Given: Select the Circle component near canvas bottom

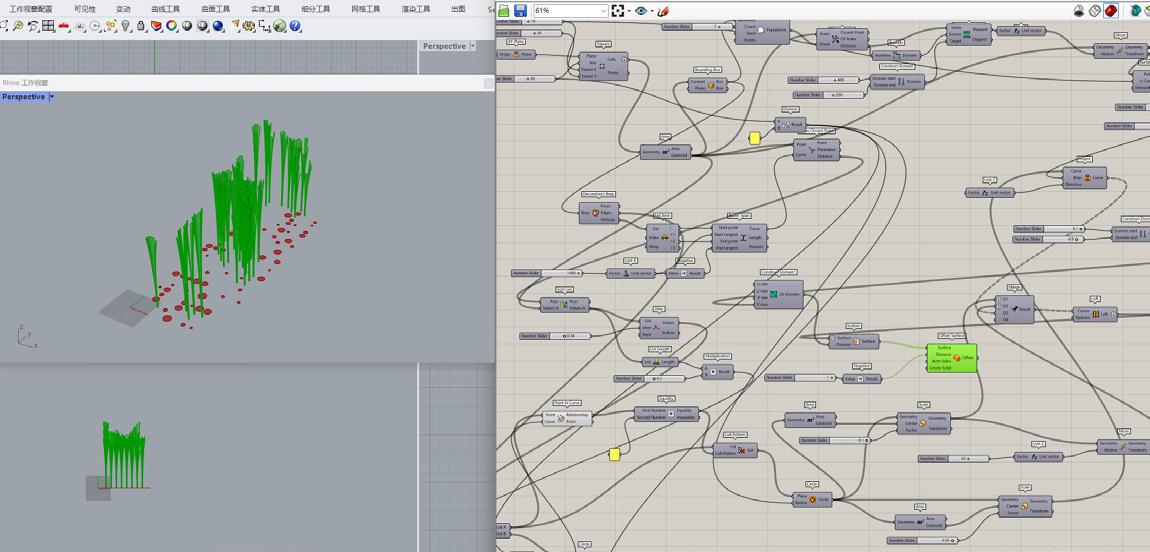Looking at the screenshot, I should (x=812, y=499).
